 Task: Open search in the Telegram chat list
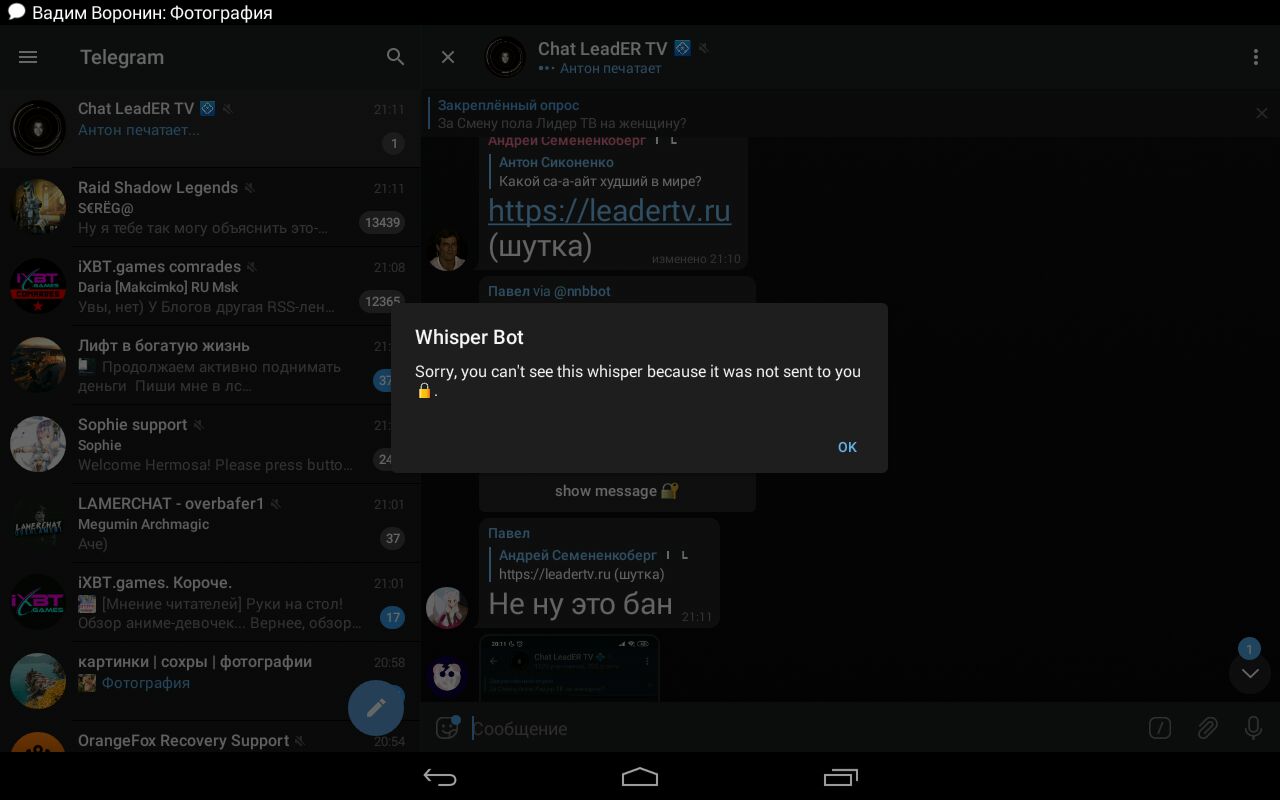(x=396, y=57)
